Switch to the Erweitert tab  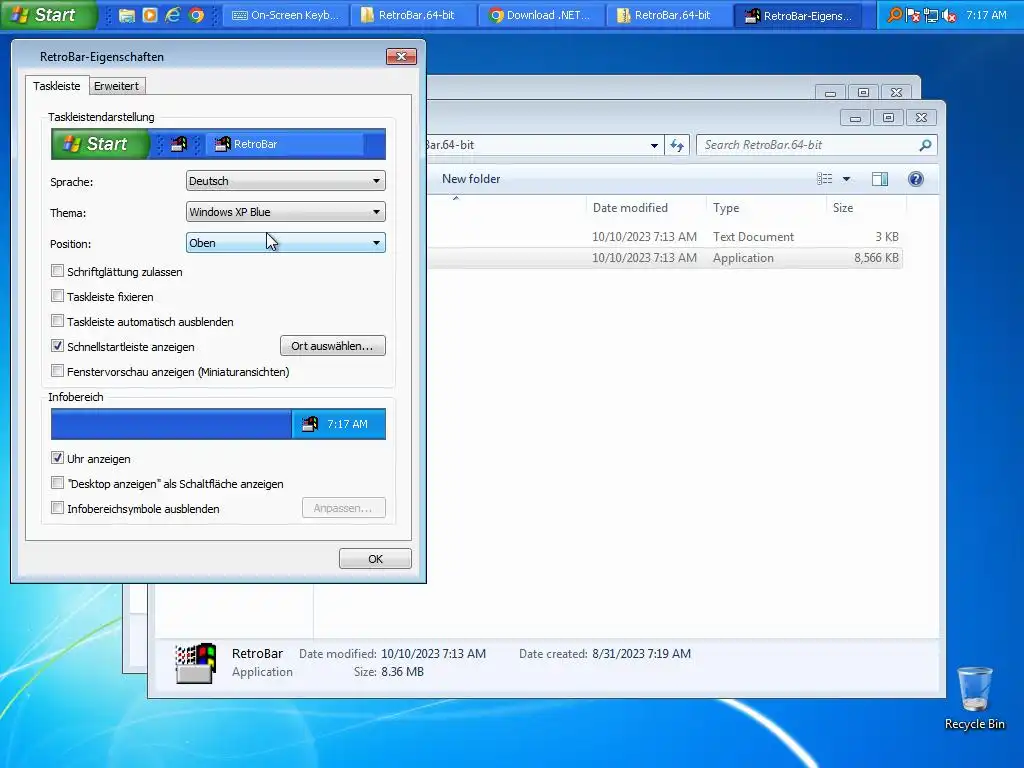click(116, 86)
